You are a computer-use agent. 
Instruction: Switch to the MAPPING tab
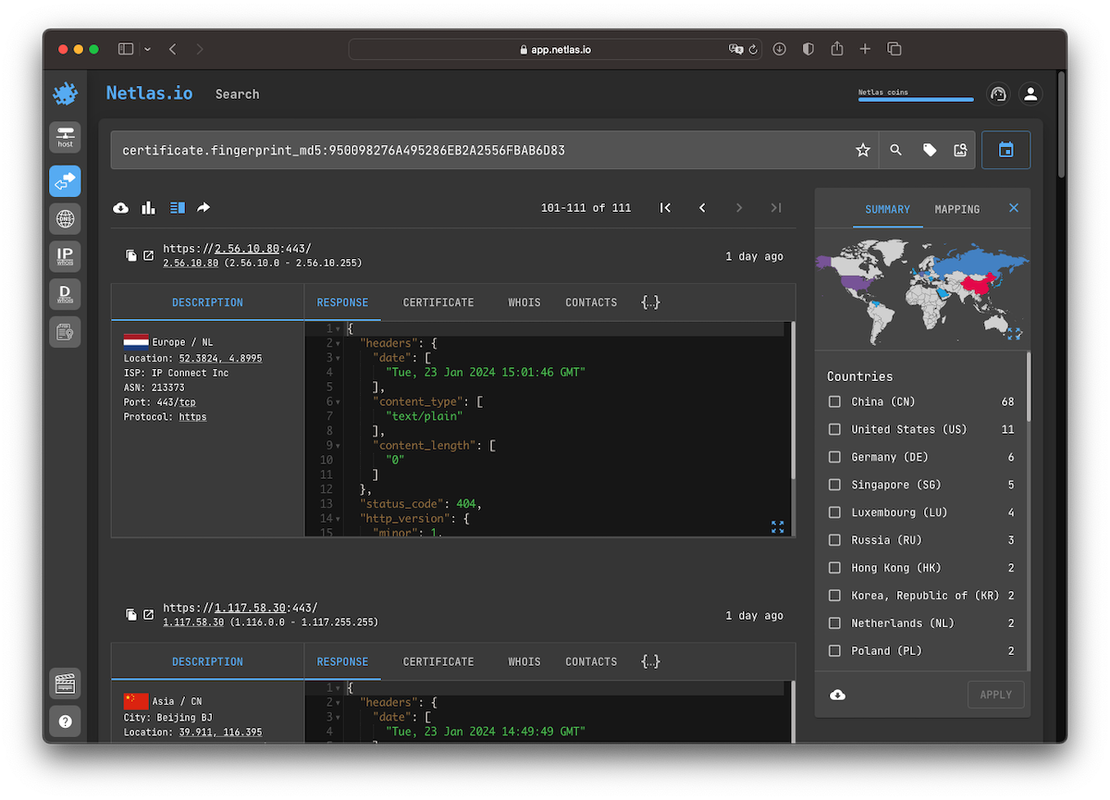coord(957,209)
